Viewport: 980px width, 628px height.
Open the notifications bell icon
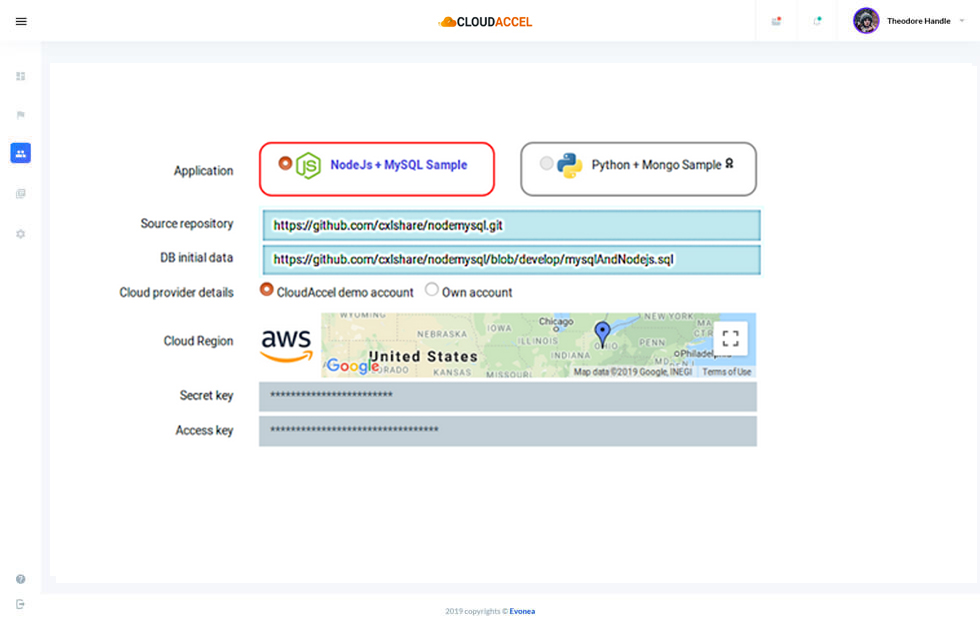pyautogui.click(x=817, y=21)
